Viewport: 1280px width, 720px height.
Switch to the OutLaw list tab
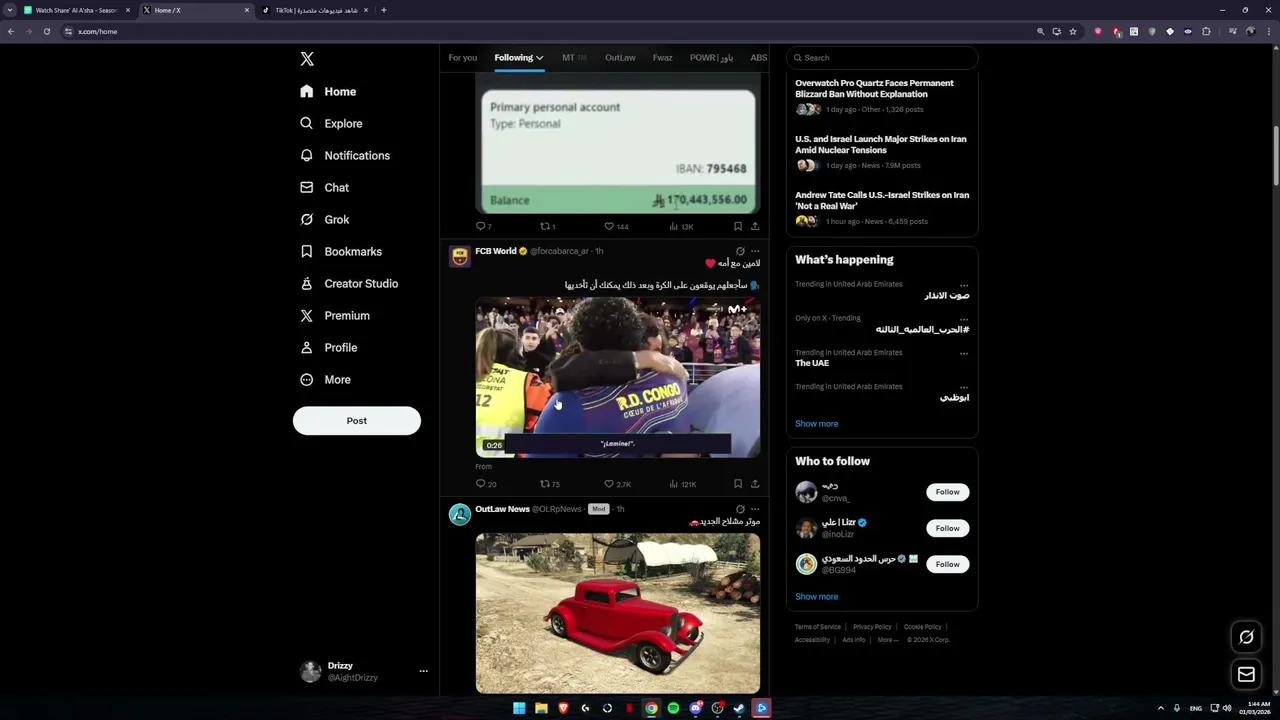tap(620, 58)
